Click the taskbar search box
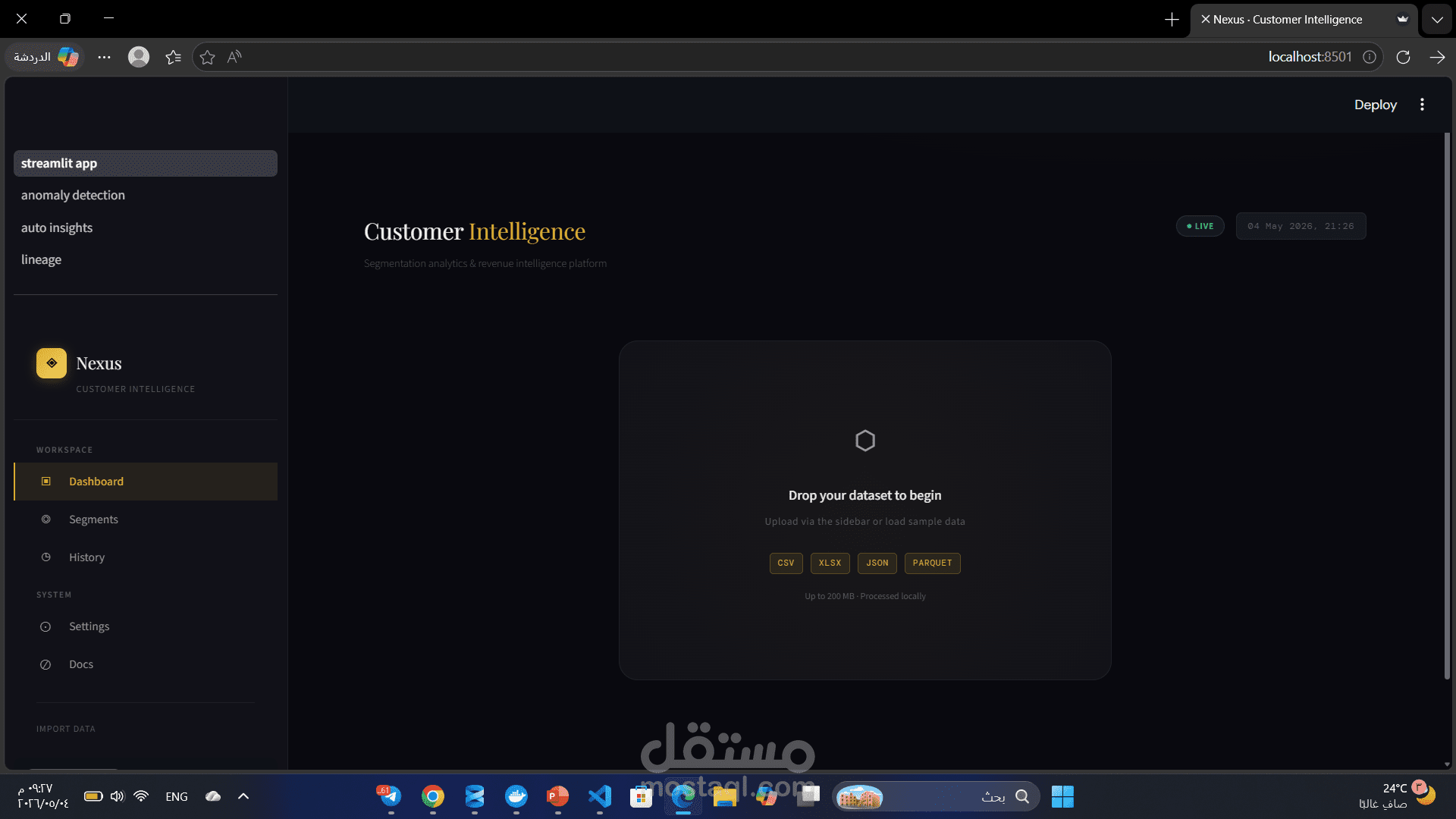The height and width of the screenshot is (819, 1456). (x=936, y=796)
